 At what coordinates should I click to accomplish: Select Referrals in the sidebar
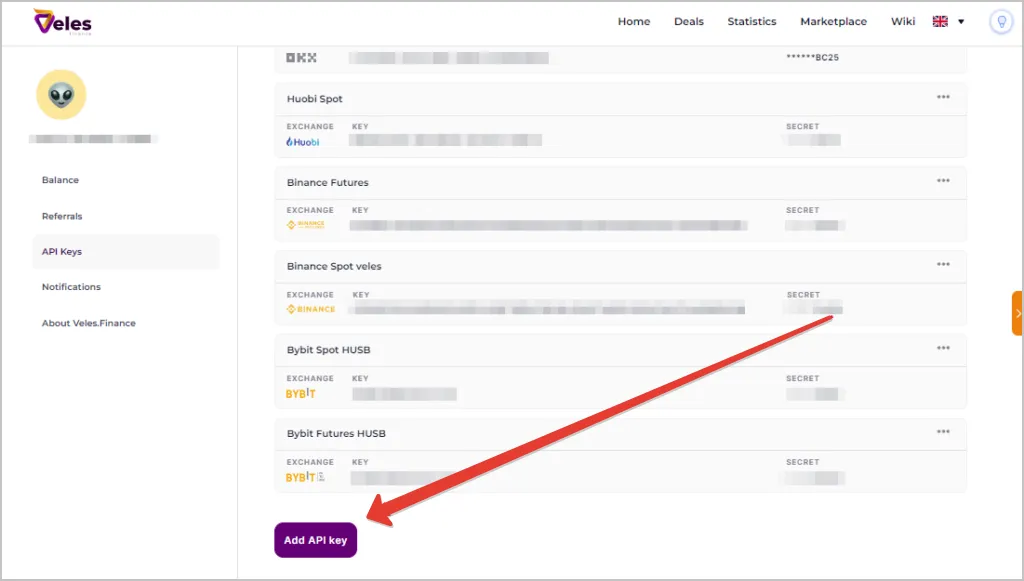(x=62, y=216)
